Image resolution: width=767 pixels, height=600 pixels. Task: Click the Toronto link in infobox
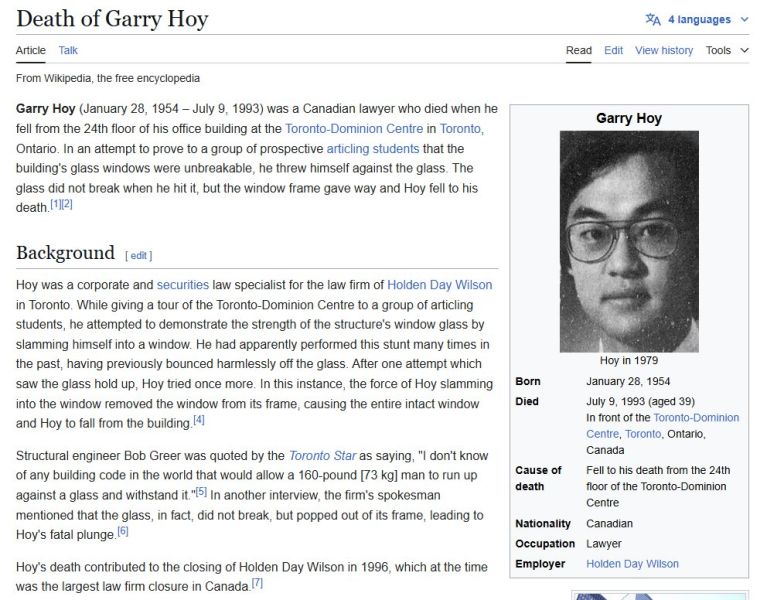click(x=643, y=434)
